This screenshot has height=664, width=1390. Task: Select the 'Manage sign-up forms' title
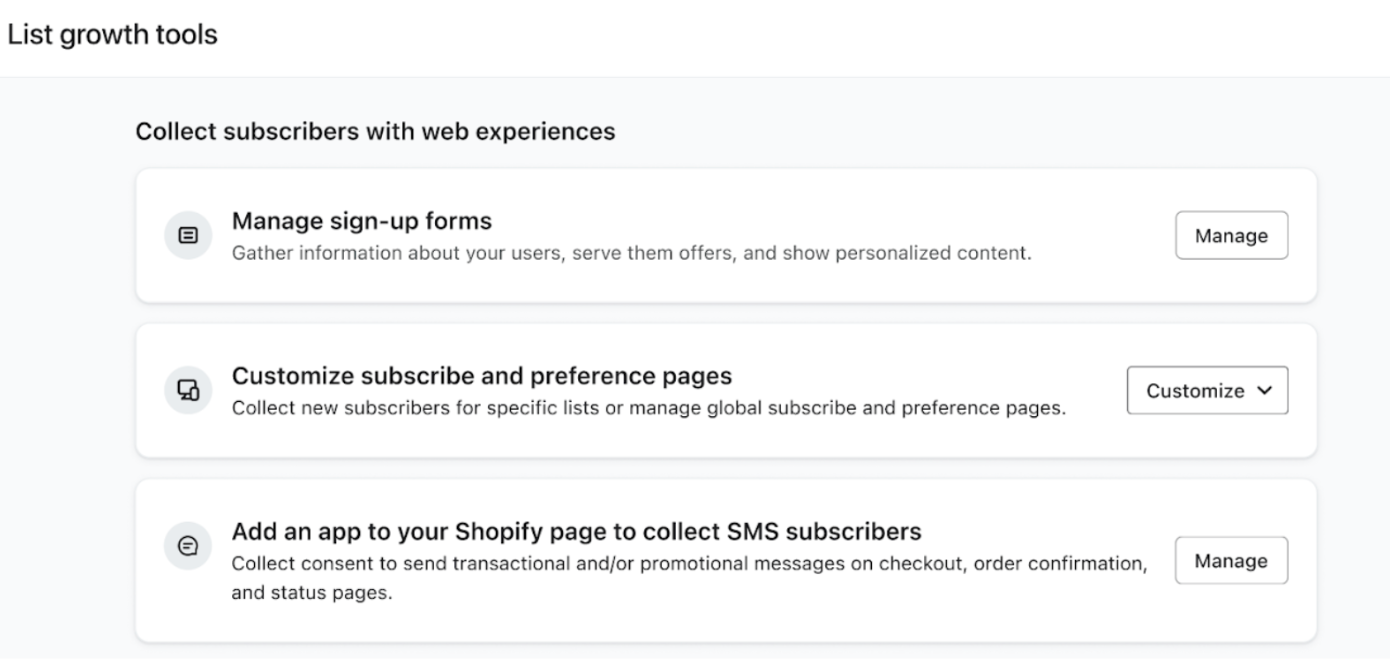click(361, 220)
